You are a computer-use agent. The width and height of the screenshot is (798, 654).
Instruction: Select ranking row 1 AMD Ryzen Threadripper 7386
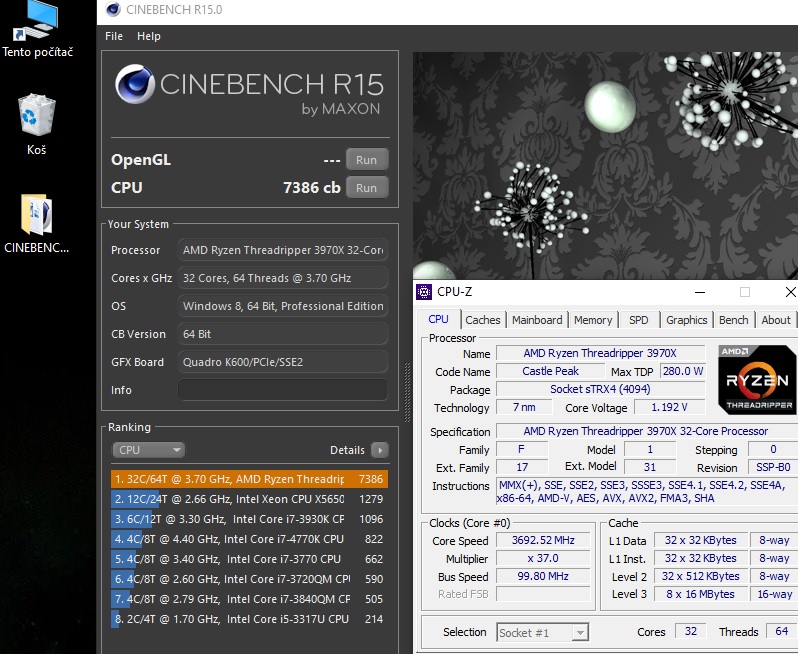pos(249,479)
